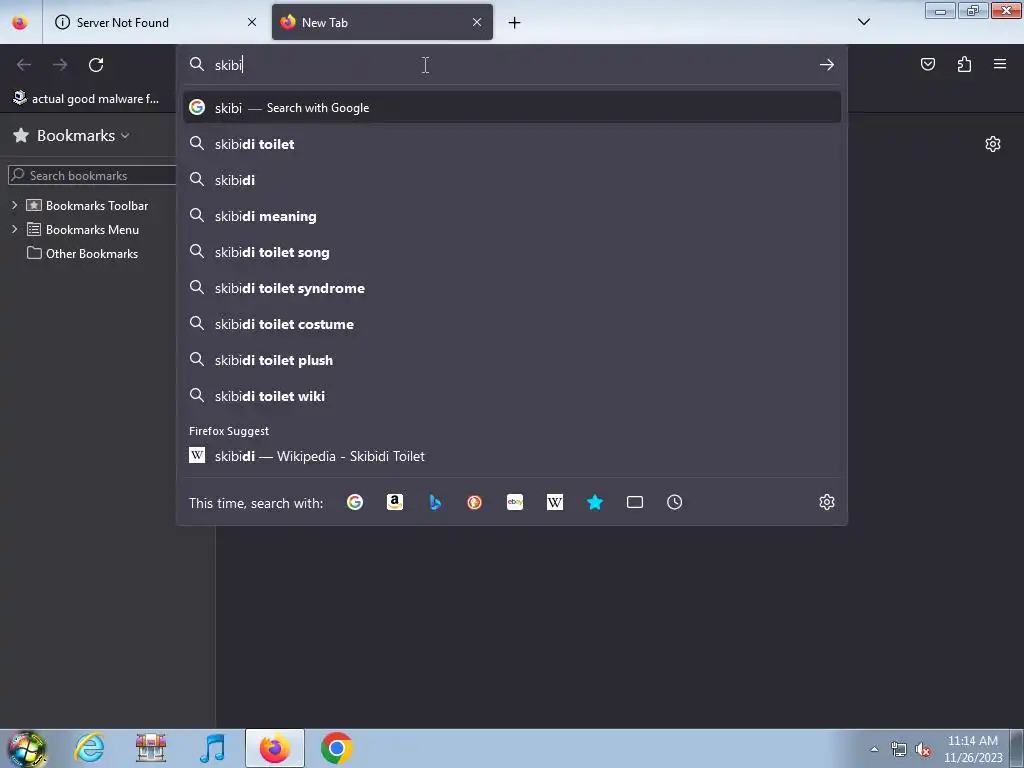Select suggestion skibidi toilet wiki

(x=512, y=396)
